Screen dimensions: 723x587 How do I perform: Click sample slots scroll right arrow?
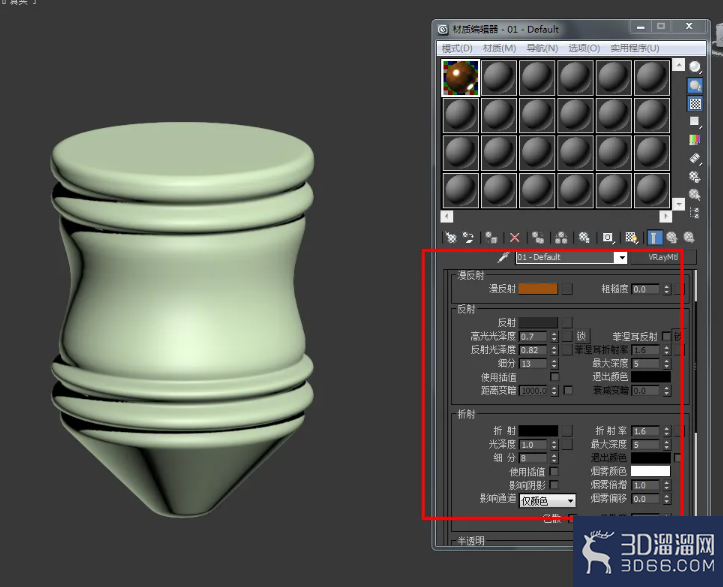point(665,216)
